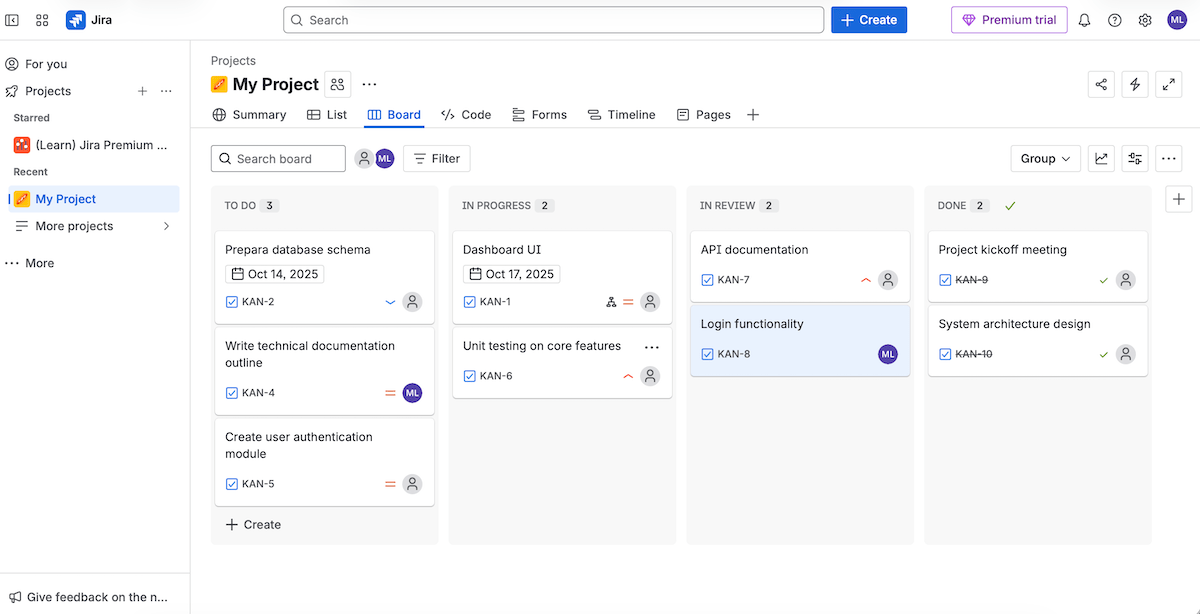The width and height of the screenshot is (1200, 614).
Task: Click inside the Search board field
Action: (280, 158)
